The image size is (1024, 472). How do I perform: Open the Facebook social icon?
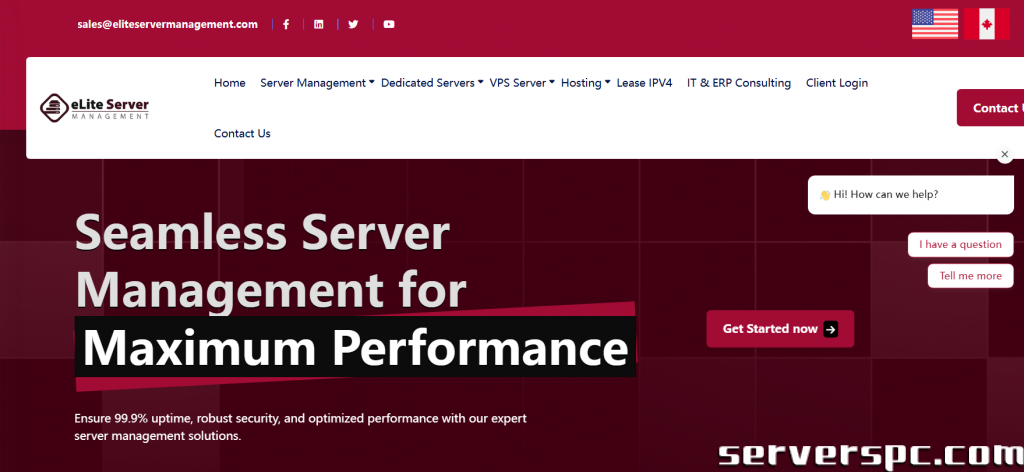[x=286, y=24]
